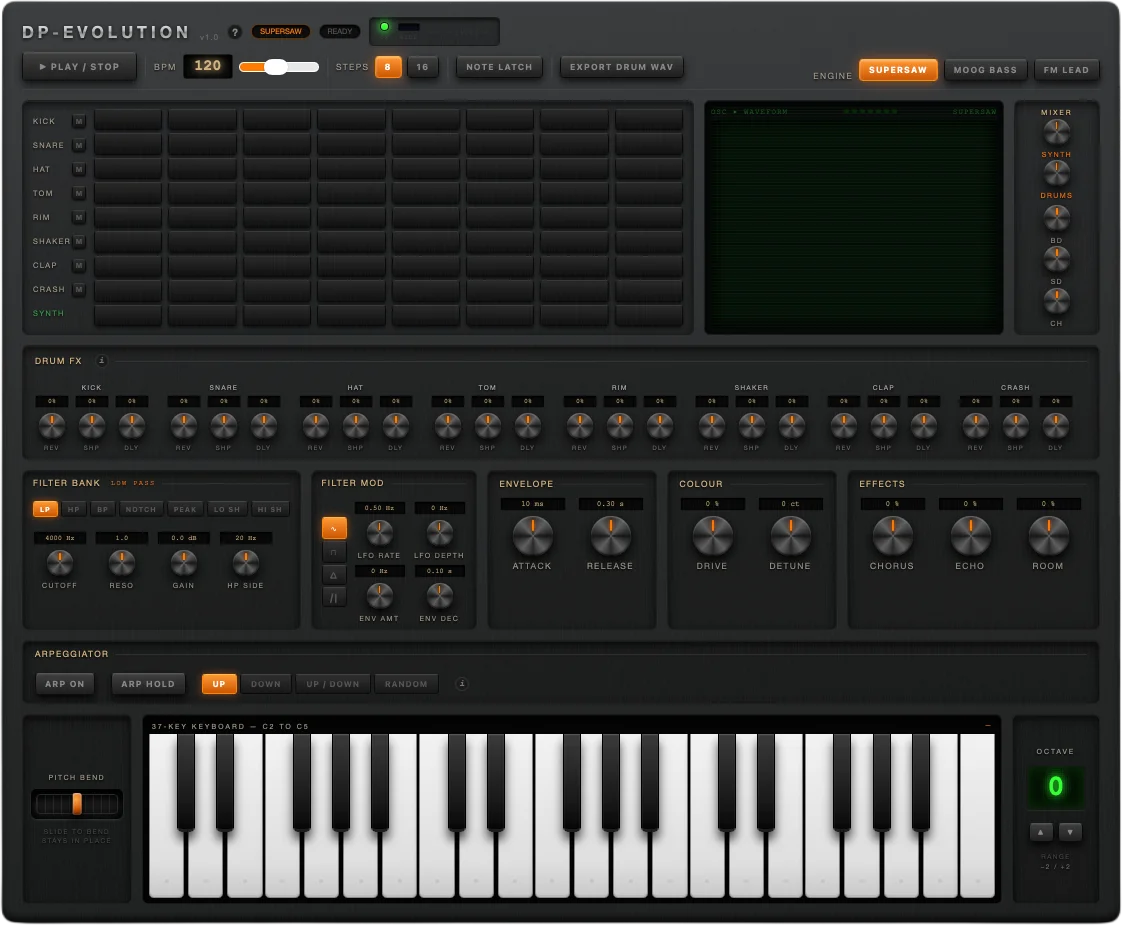This screenshot has width=1122, height=926.
Task: Click the Crash SHP knob in Drum FX
Action: pyautogui.click(x=1015, y=426)
